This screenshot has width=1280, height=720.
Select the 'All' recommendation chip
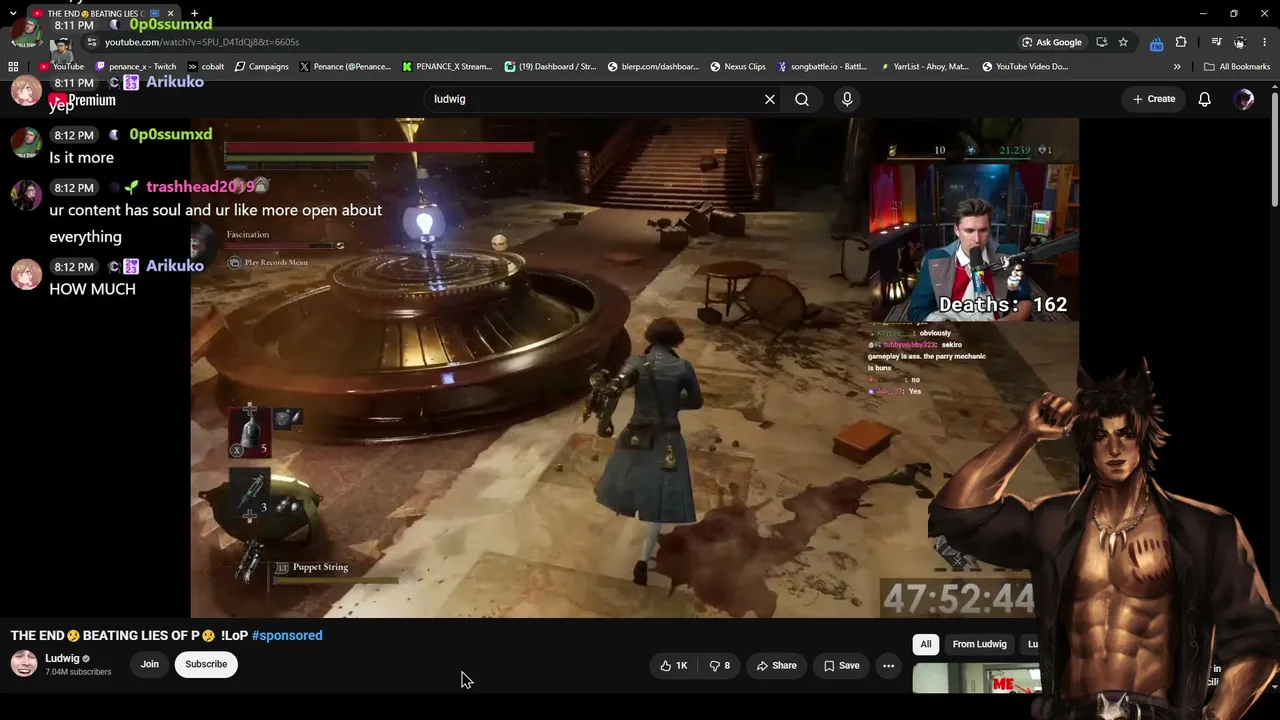(x=926, y=644)
